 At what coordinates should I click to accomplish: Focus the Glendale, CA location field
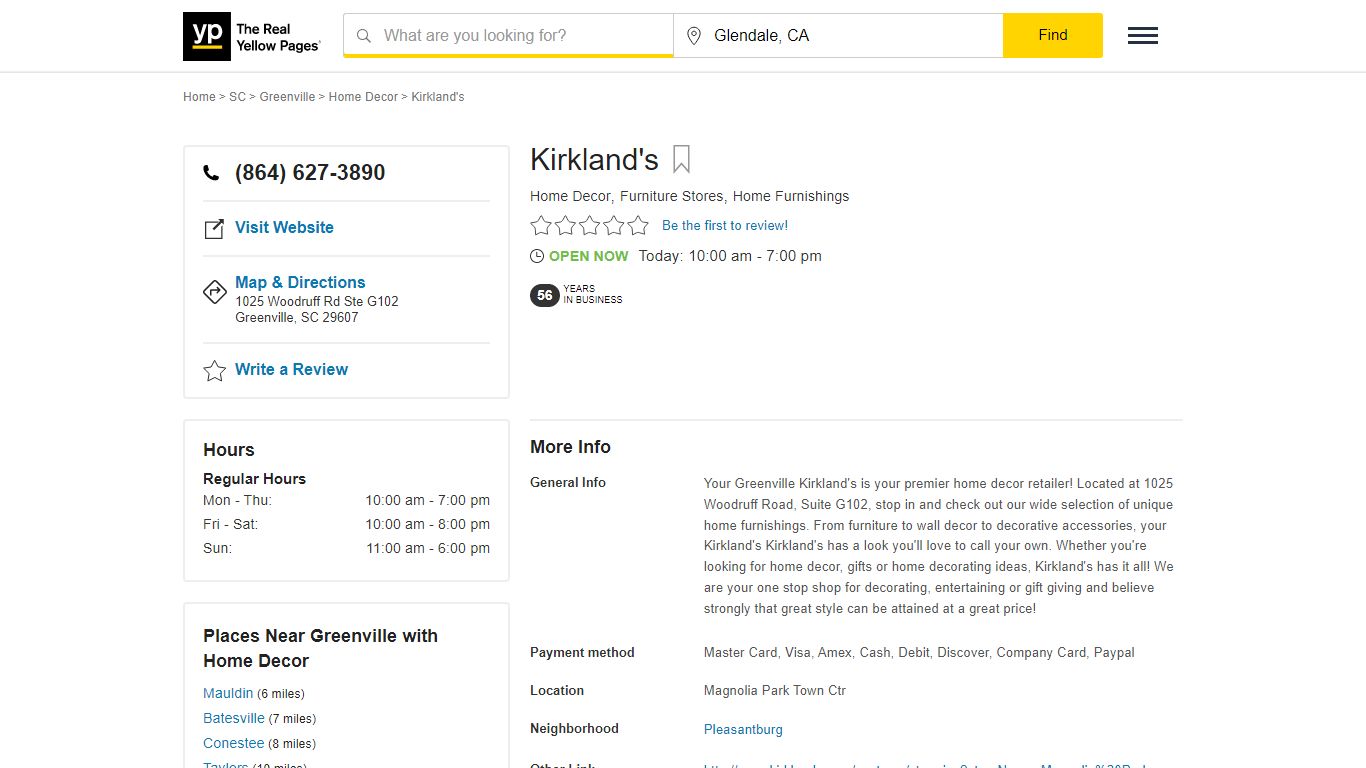[x=838, y=36]
